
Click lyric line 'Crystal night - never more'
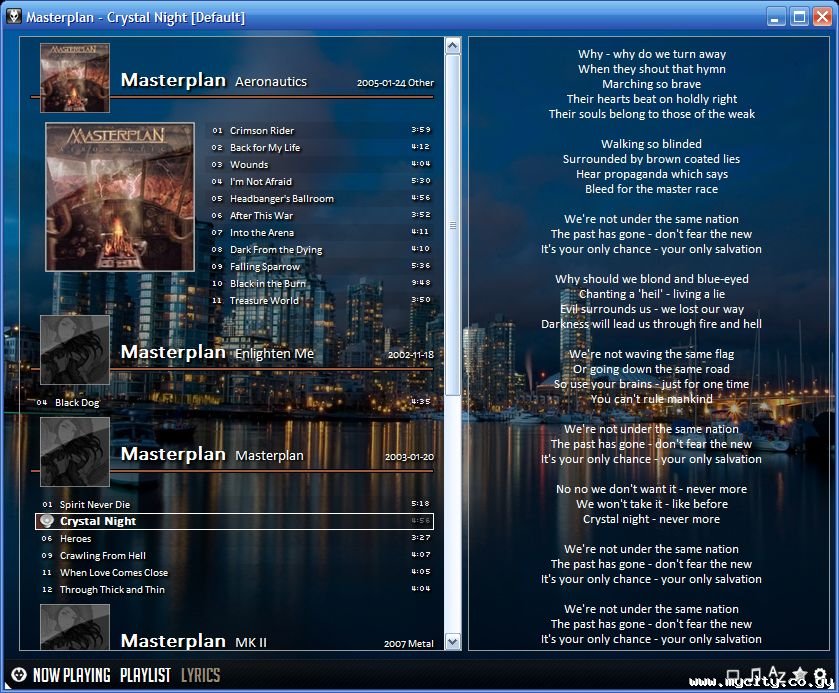click(651, 519)
